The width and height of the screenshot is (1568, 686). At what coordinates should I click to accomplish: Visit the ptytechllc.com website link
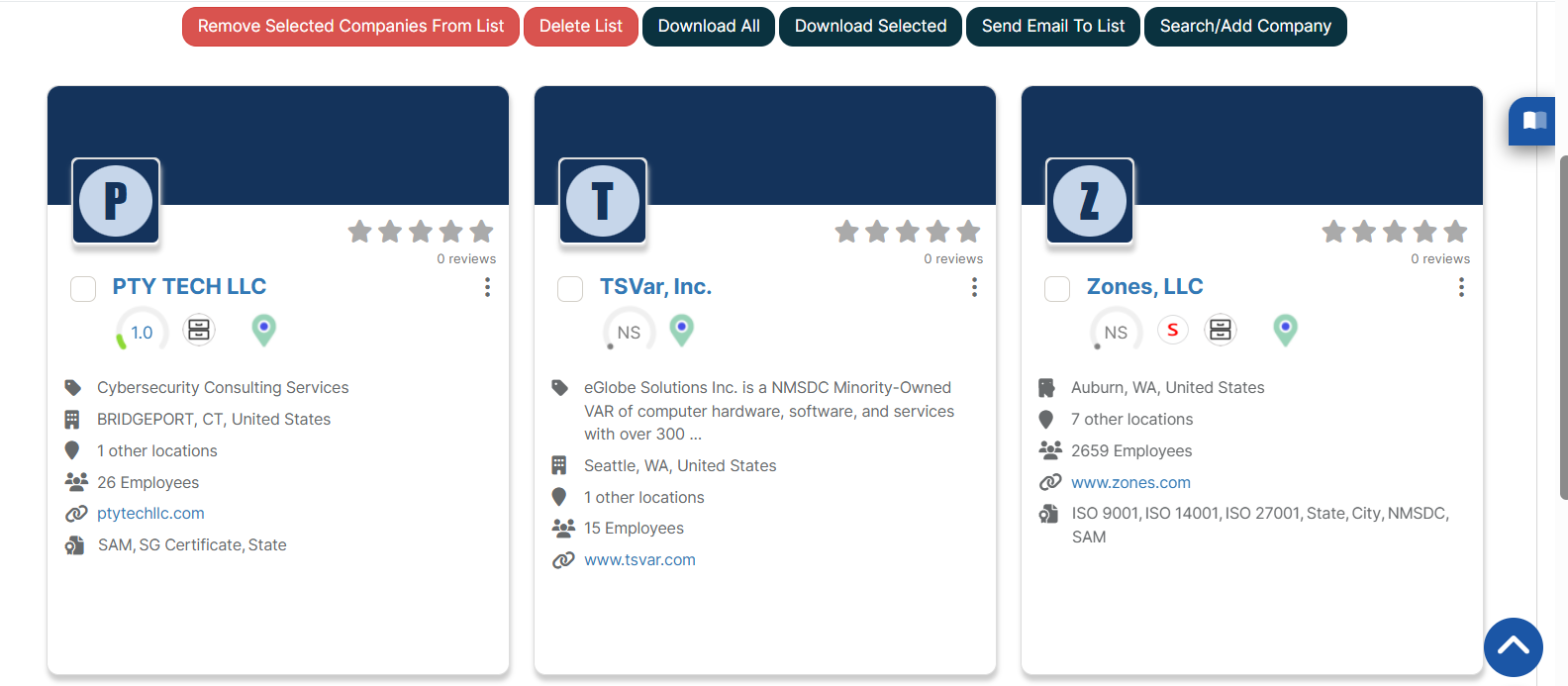tap(150, 514)
